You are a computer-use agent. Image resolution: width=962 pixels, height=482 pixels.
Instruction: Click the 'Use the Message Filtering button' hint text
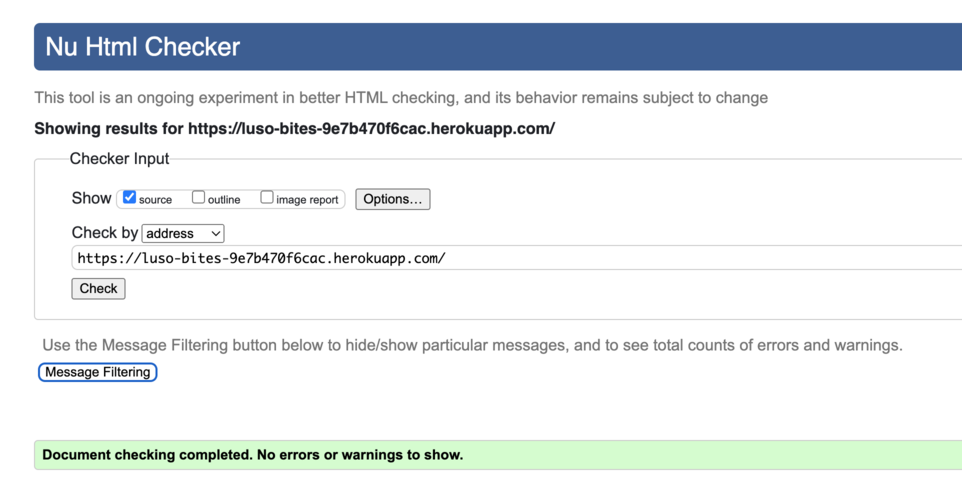[472, 345]
